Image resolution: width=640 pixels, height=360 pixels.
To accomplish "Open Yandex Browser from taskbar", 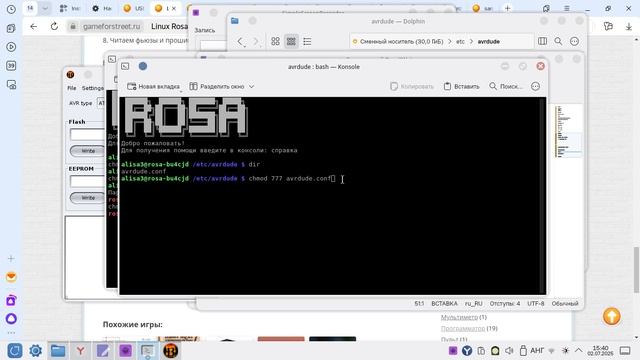I will click(x=80, y=351).
